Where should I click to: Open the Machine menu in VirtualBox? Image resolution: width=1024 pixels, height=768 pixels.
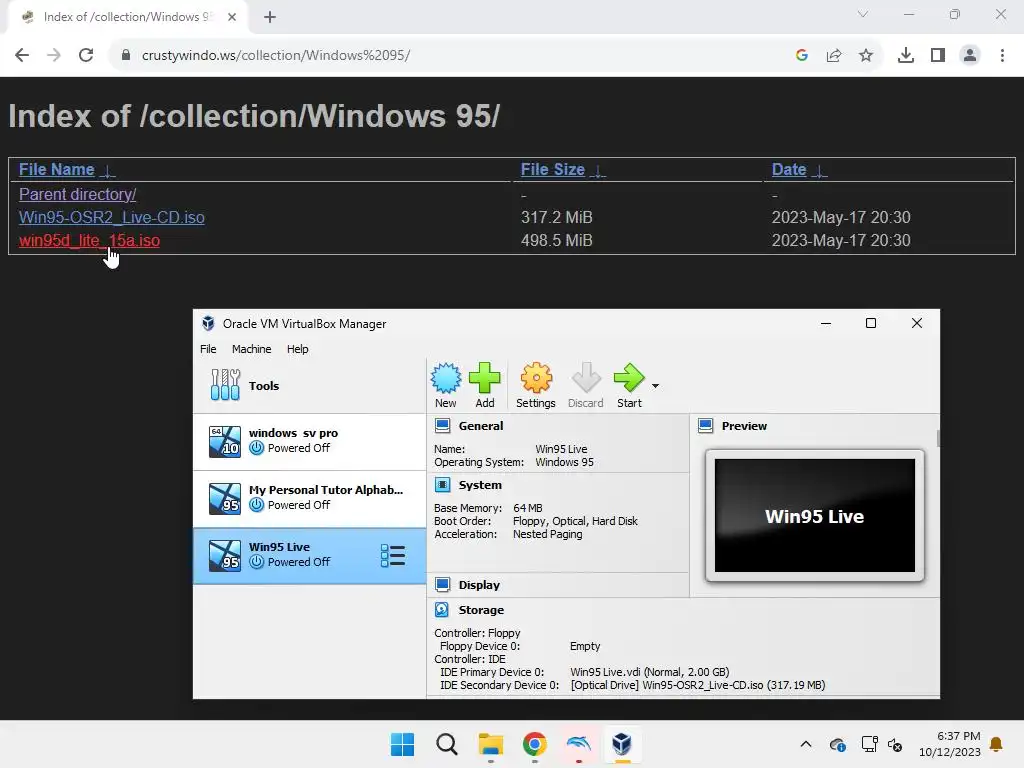click(251, 349)
